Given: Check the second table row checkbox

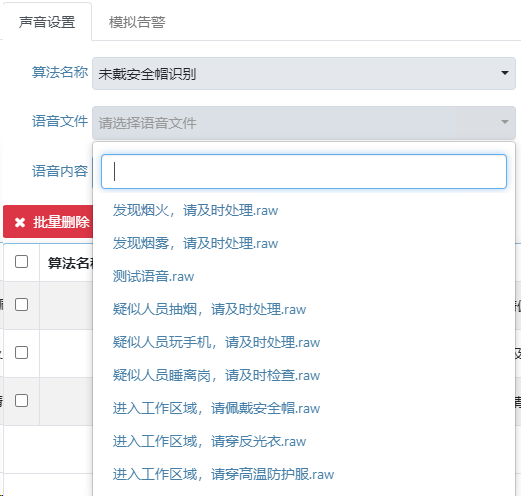Looking at the screenshot, I should 21,352.
